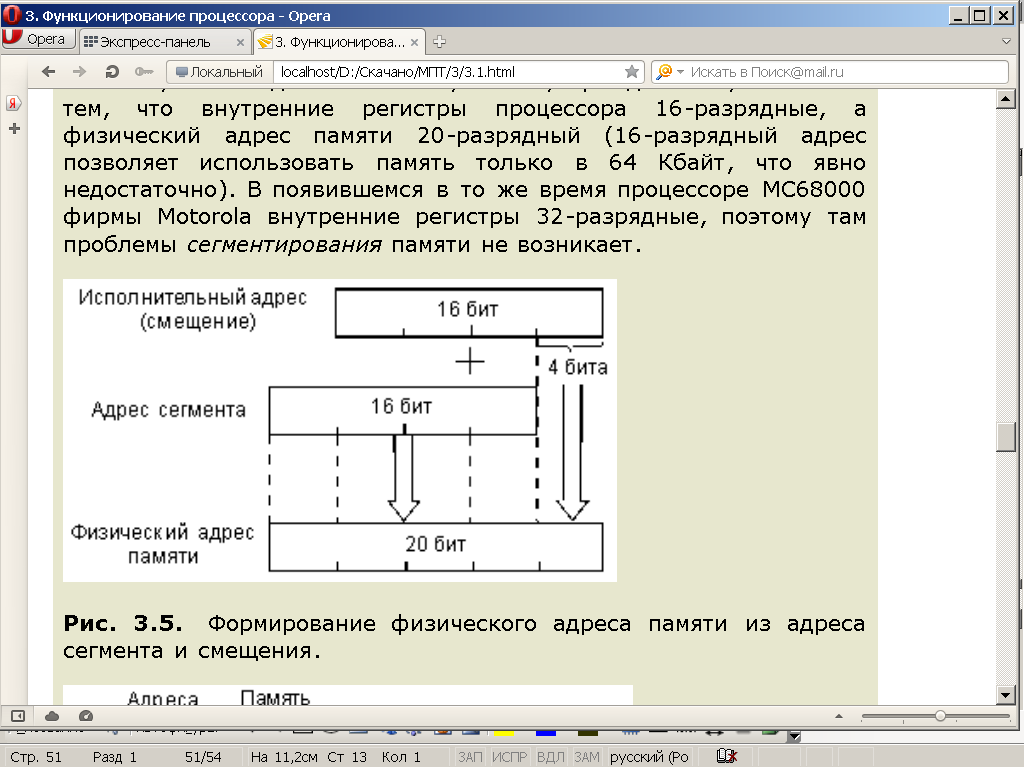The height and width of the screenshot is (768, 1024).
Task: Click the Искать в Поиск@mail.ru search field
Action: pyautogui.click(x=846, y=72)
